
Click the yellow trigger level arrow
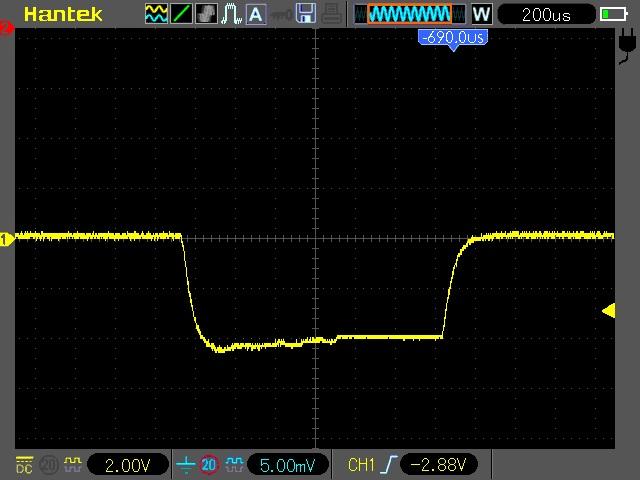point(609,311)
